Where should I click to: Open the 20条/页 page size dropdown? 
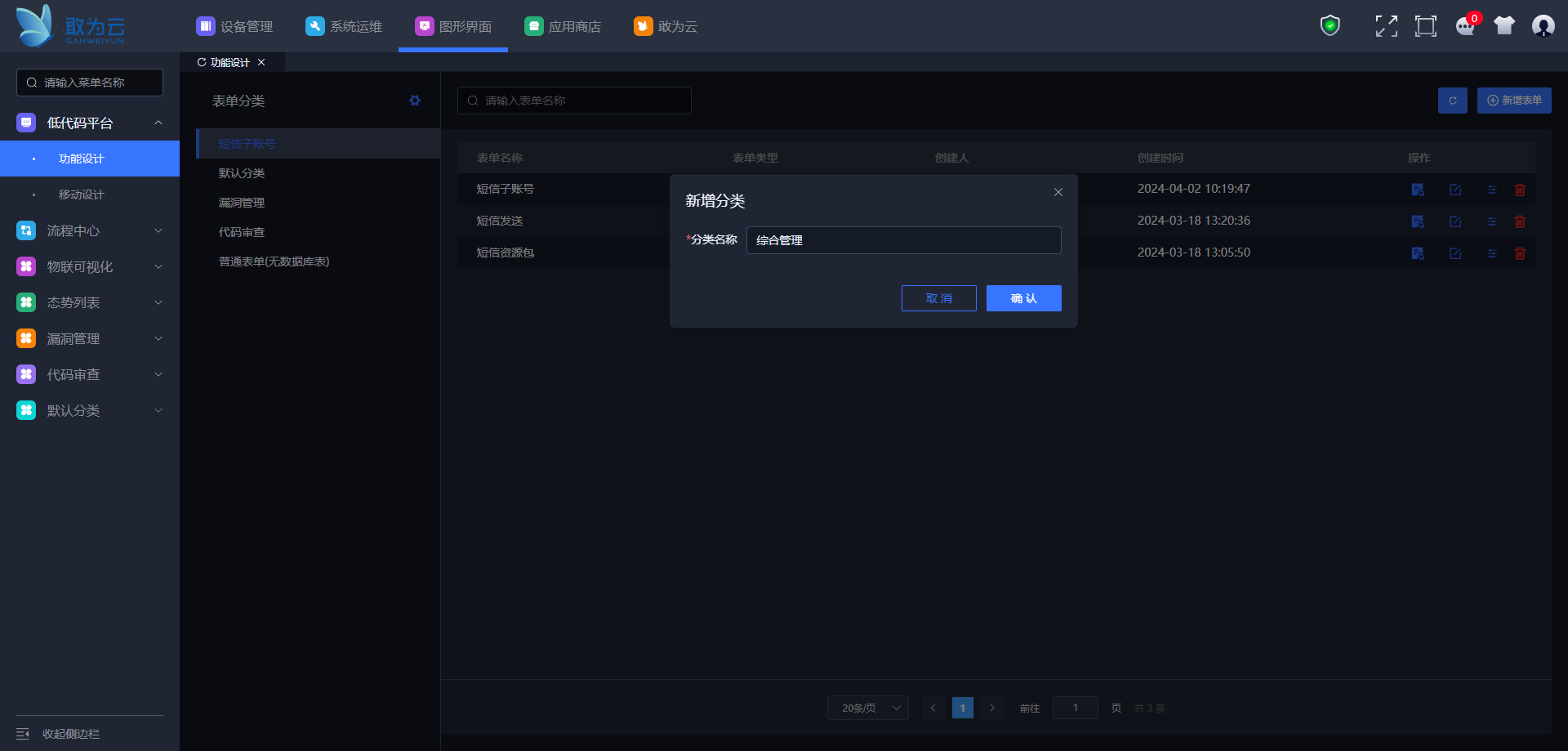[x=867, y=708]
